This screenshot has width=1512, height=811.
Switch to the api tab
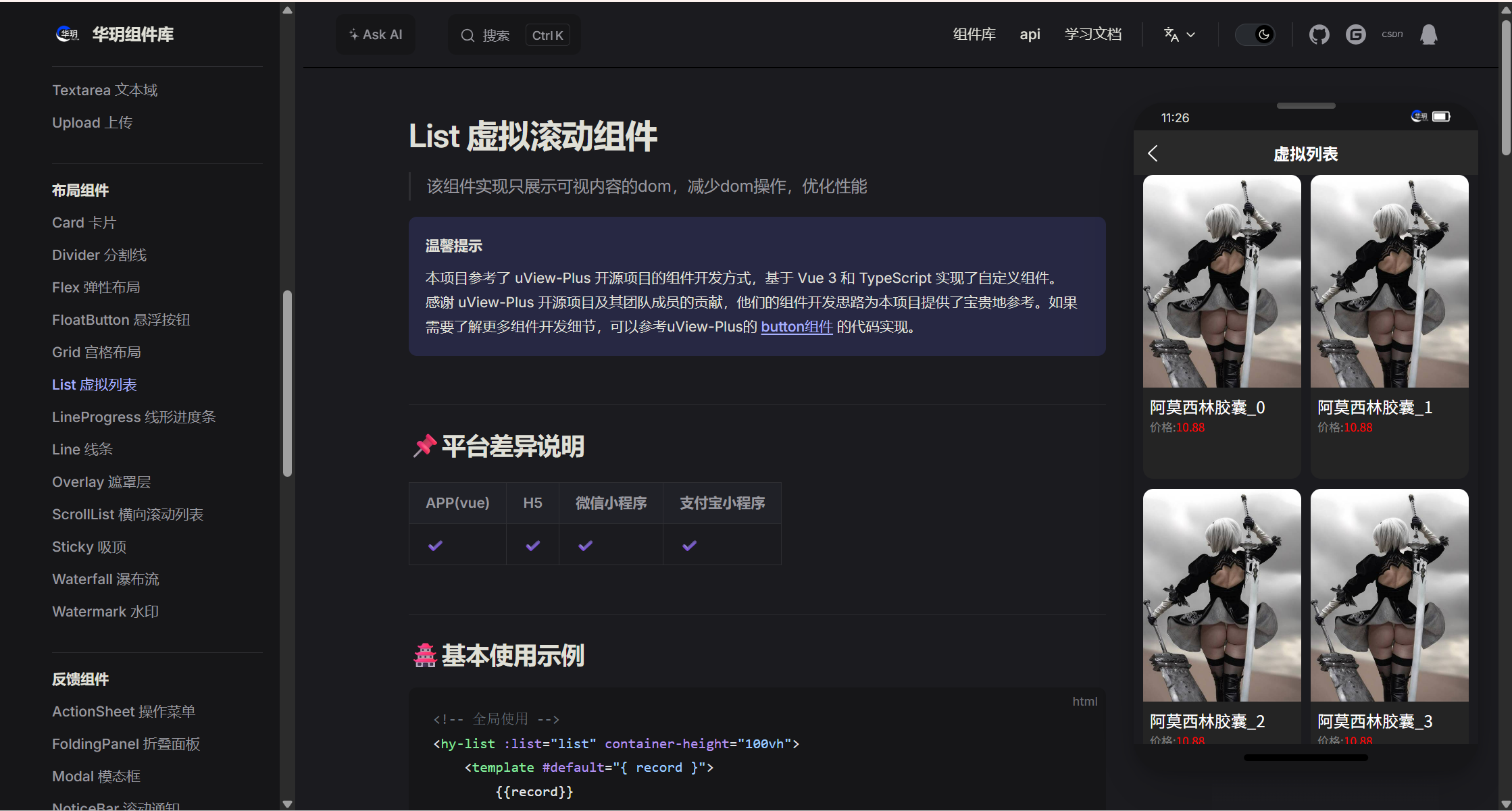pyautogui.click(x=1030, y=34)
